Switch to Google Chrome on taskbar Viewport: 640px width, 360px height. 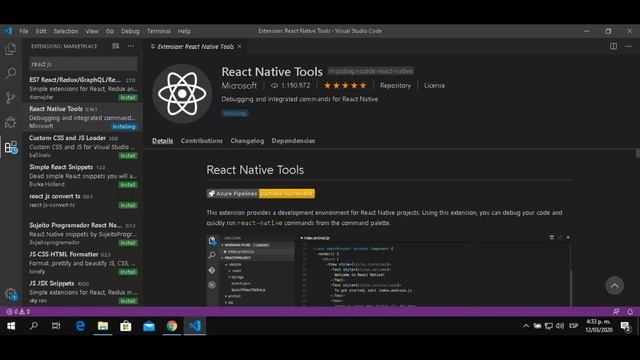172,326
